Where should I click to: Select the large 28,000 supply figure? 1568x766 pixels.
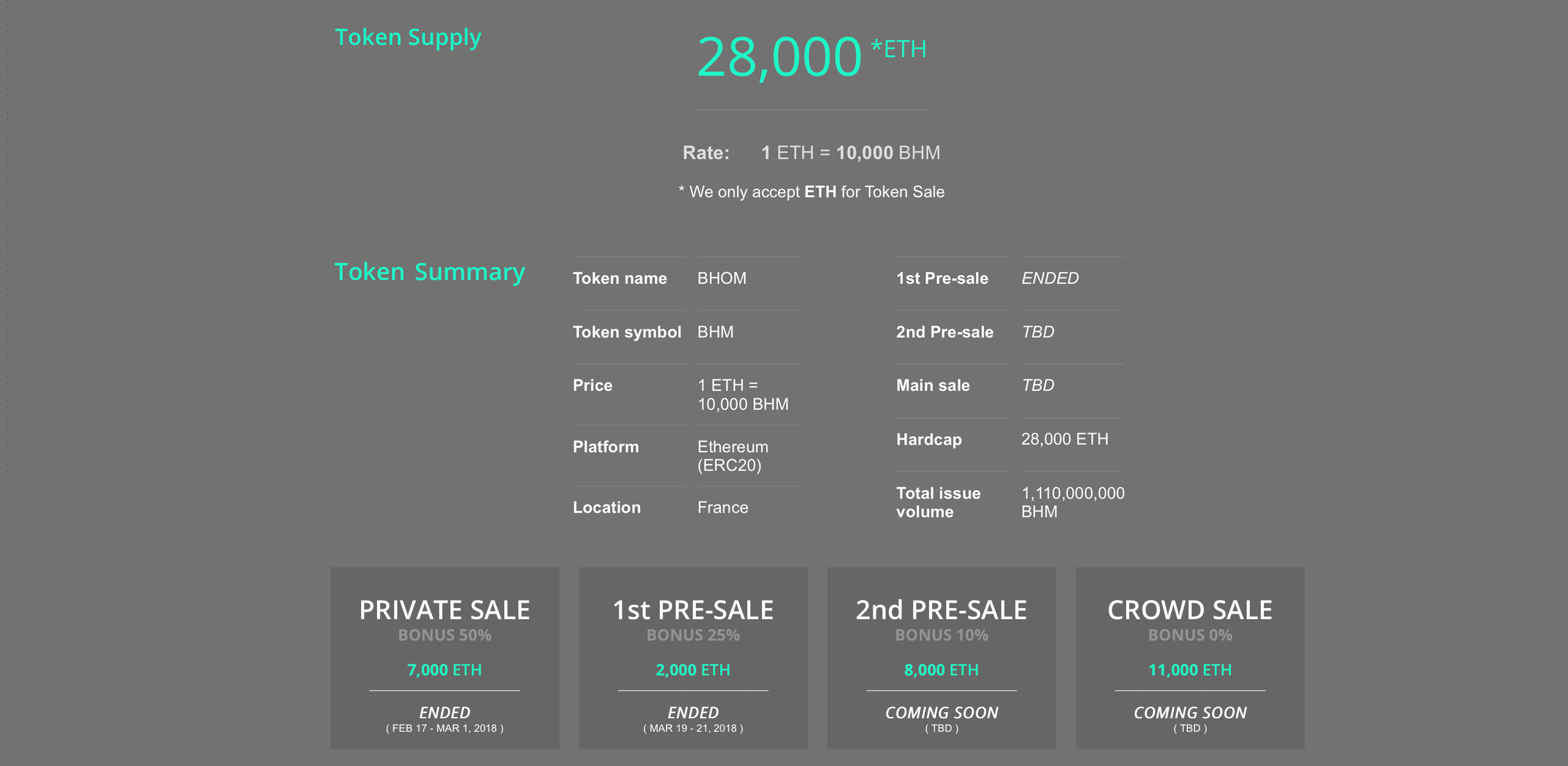click(x=779, y=57)
